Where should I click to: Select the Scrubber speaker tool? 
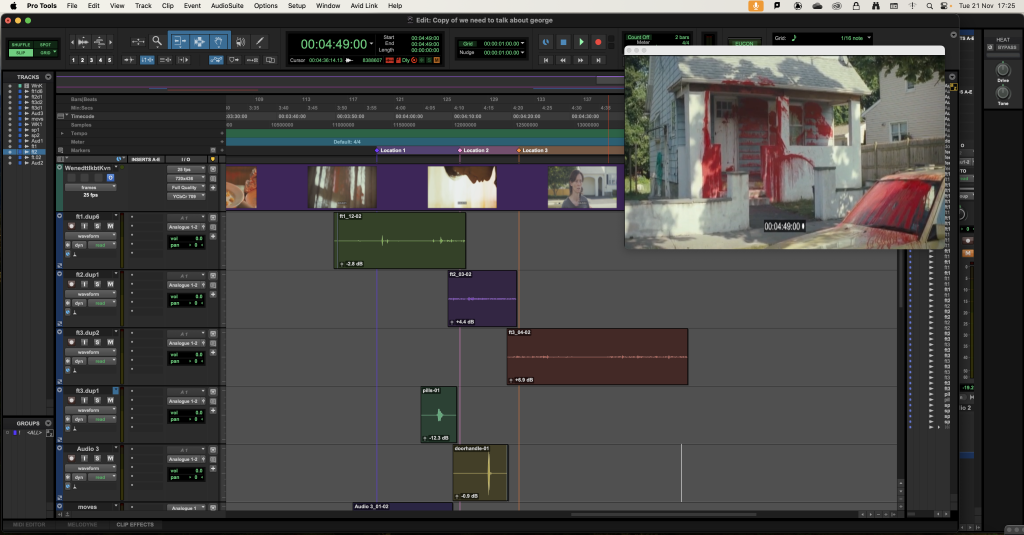click(241, 42)
